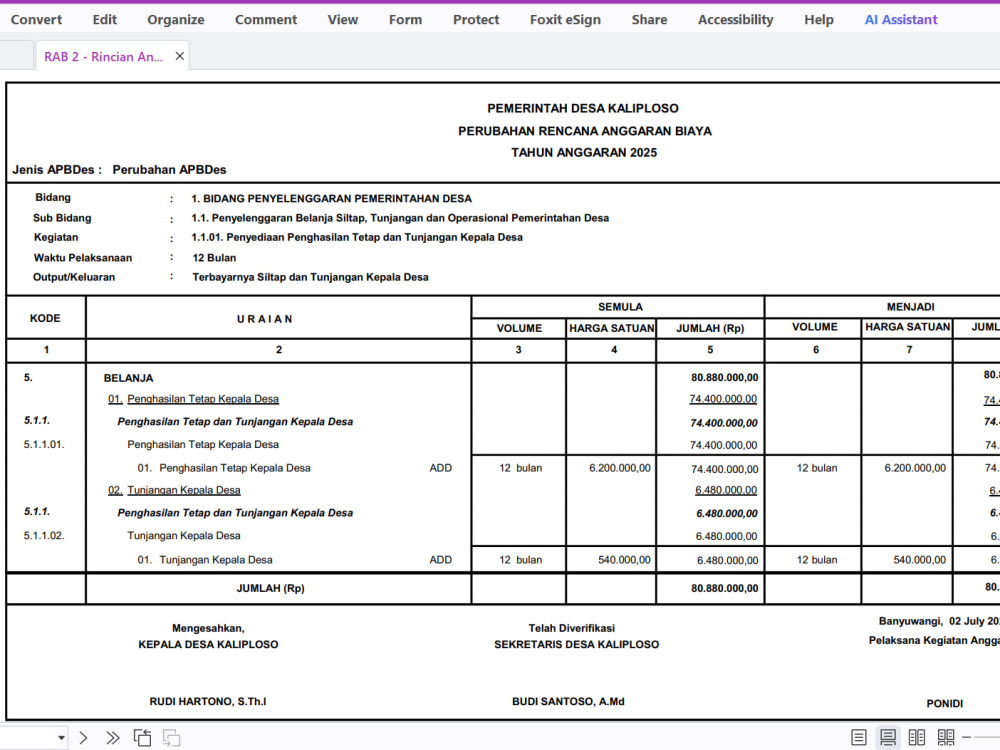The height and width of the screenshot is (750, 1000).
Task: Open the Foxit eSign tab
Action: tap(566, 20)
